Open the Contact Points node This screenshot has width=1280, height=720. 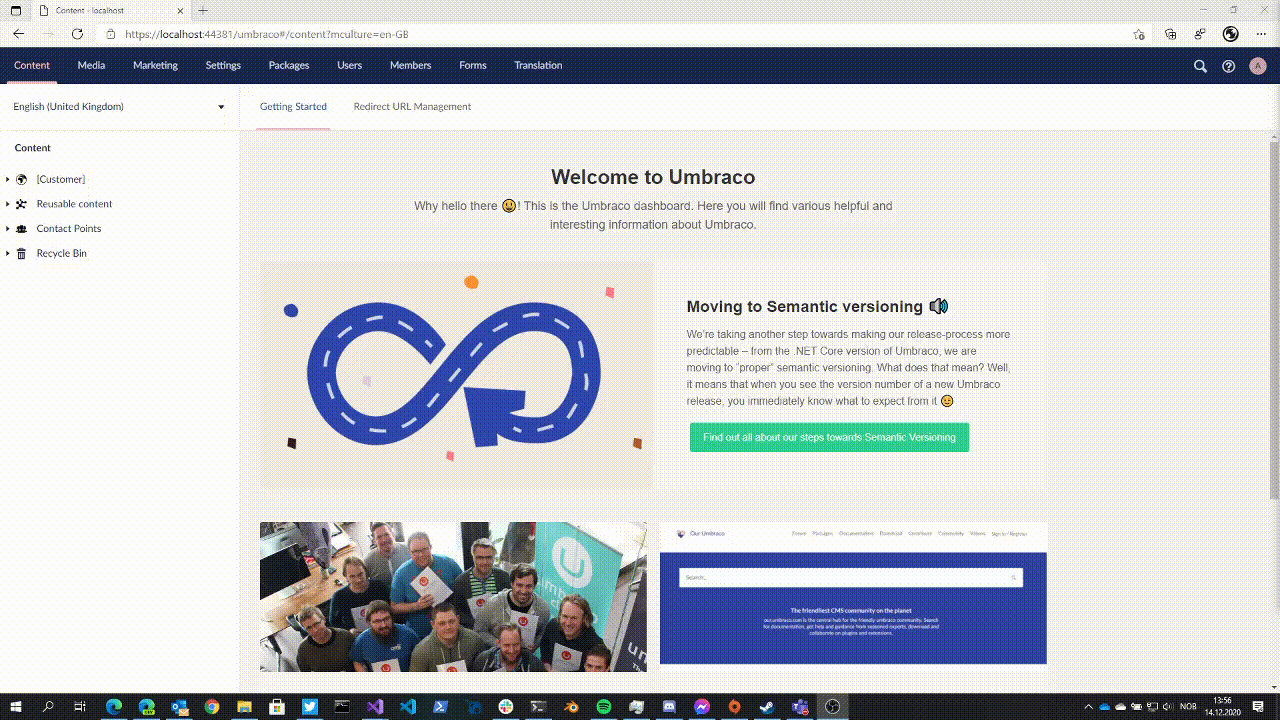click(69, 229)
